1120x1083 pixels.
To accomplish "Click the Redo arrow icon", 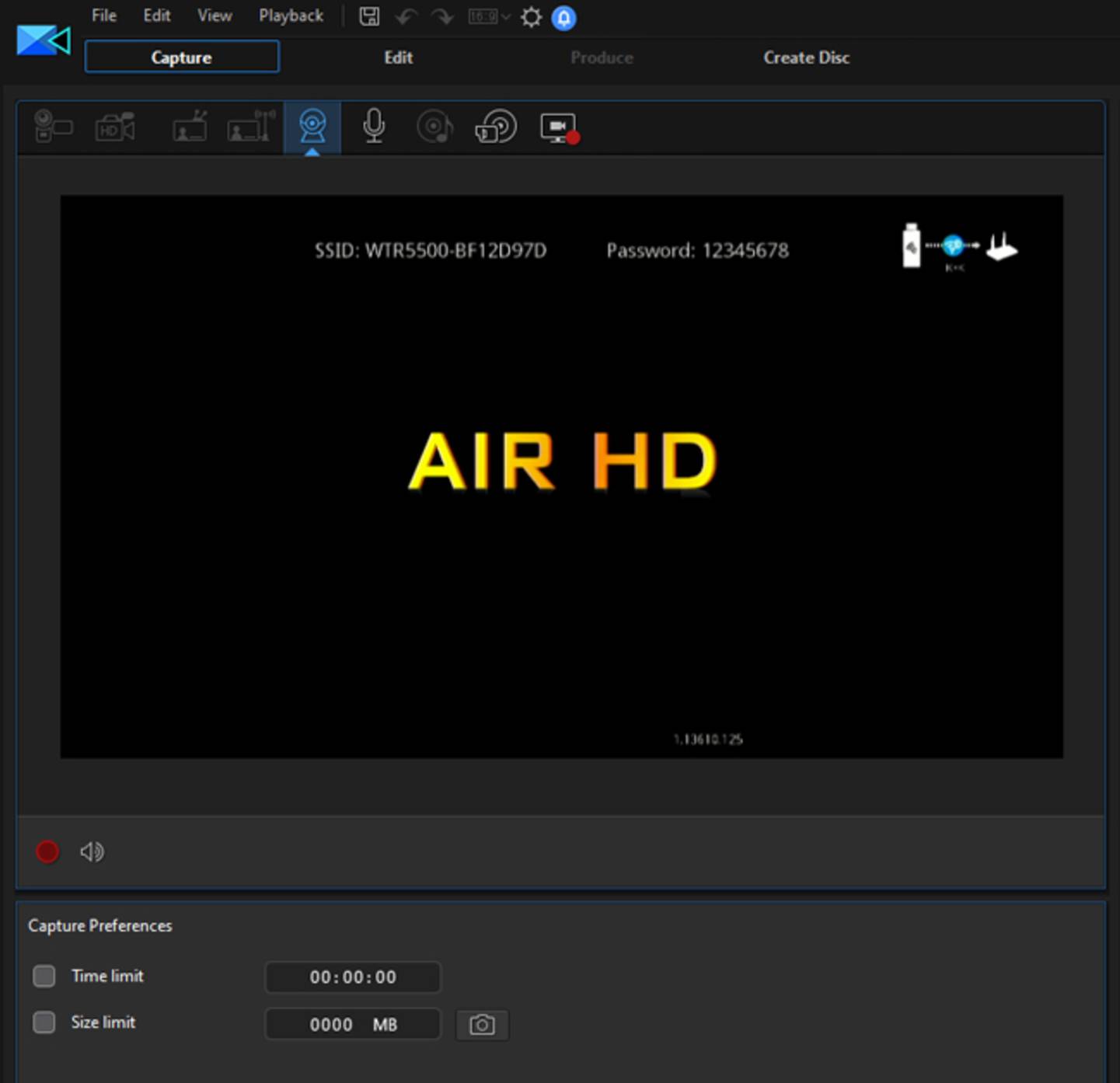I will pos(442,16).
